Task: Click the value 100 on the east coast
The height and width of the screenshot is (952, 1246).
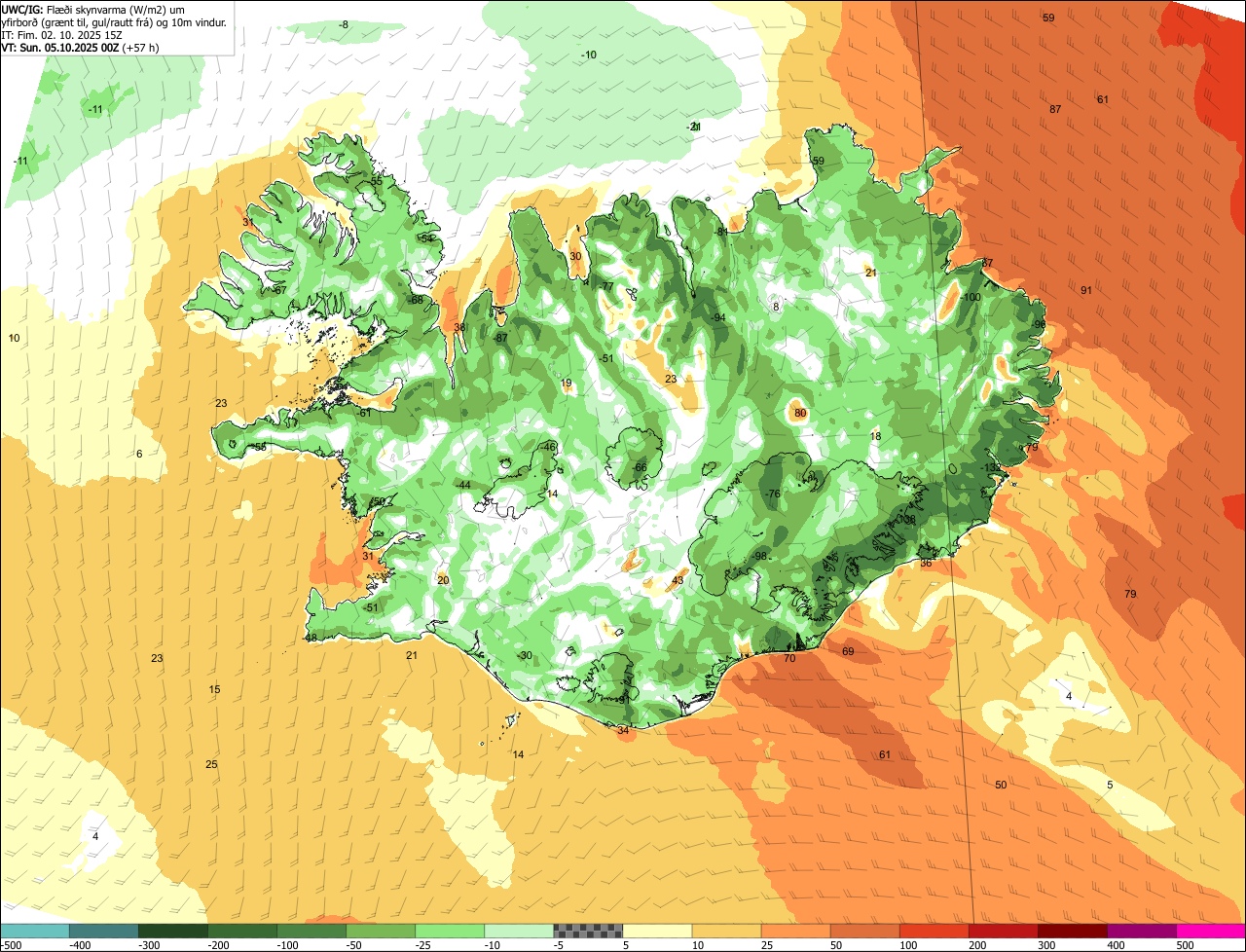Action: point(971,297)
